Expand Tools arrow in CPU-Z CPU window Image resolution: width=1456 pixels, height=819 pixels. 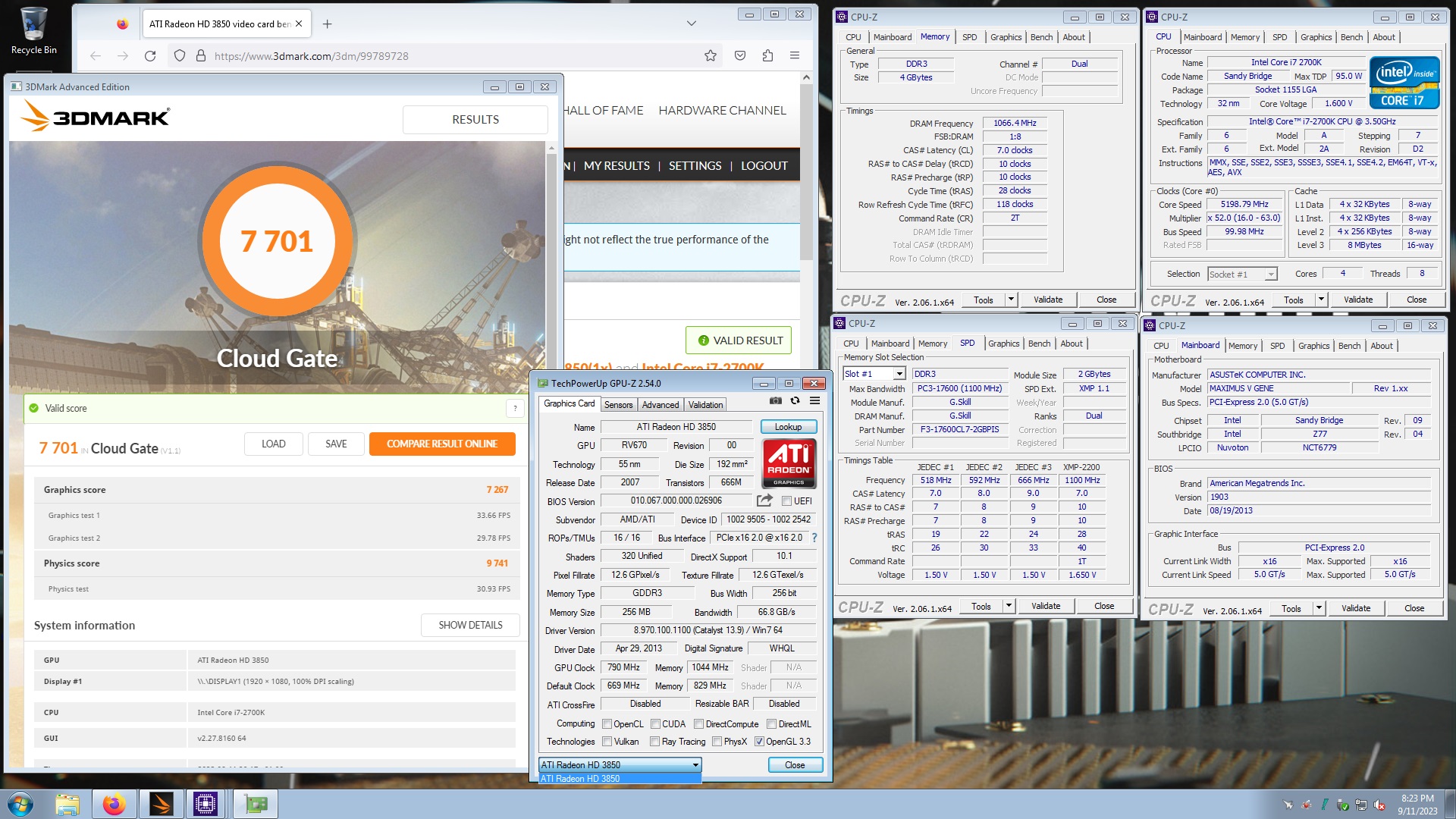click(x=1320, y=300)
